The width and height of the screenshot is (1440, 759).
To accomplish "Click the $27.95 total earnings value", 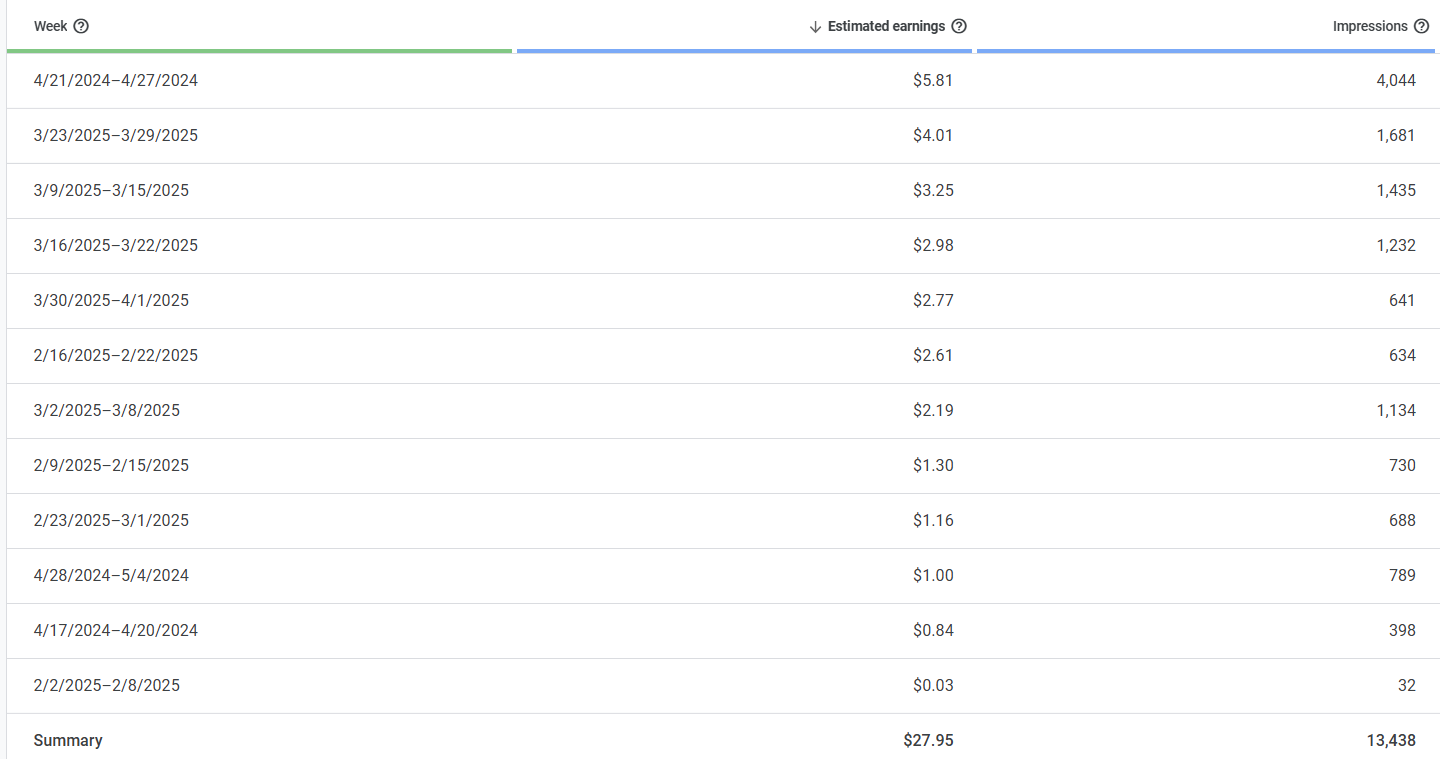I will click(931, 740).
